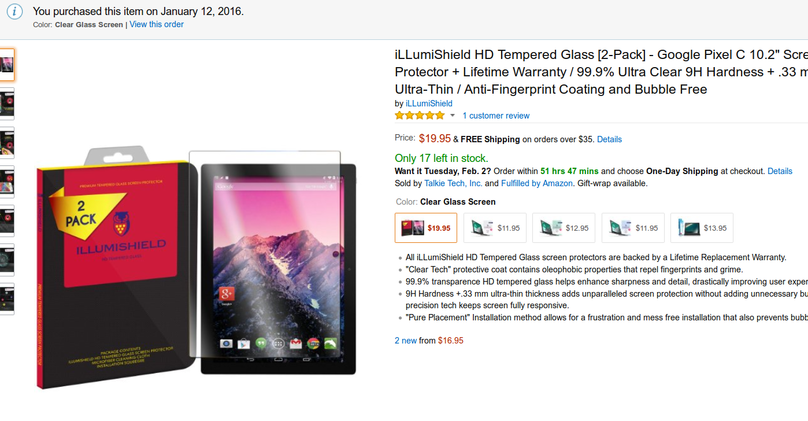808x421 pixels.
Task: Expand the star rating dropdown arrow
Action: click(452, 116)
